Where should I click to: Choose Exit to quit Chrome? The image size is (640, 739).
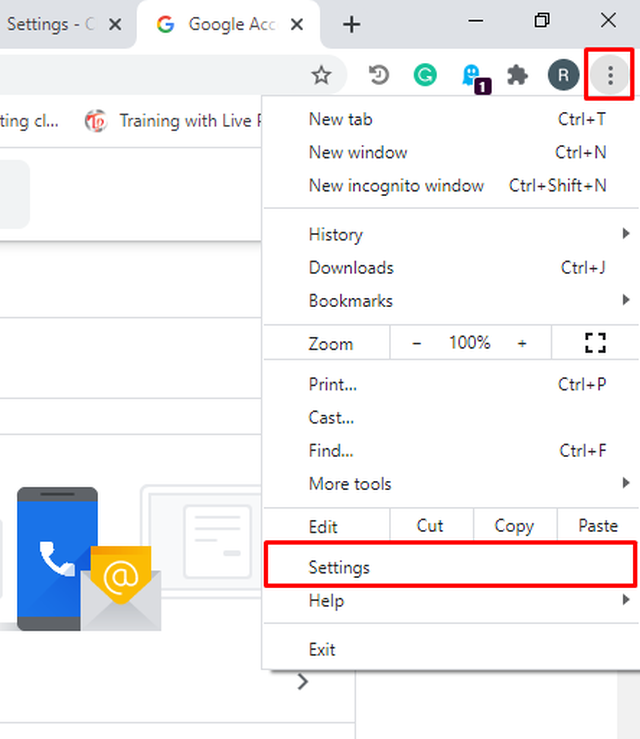[x=451, y=649]
